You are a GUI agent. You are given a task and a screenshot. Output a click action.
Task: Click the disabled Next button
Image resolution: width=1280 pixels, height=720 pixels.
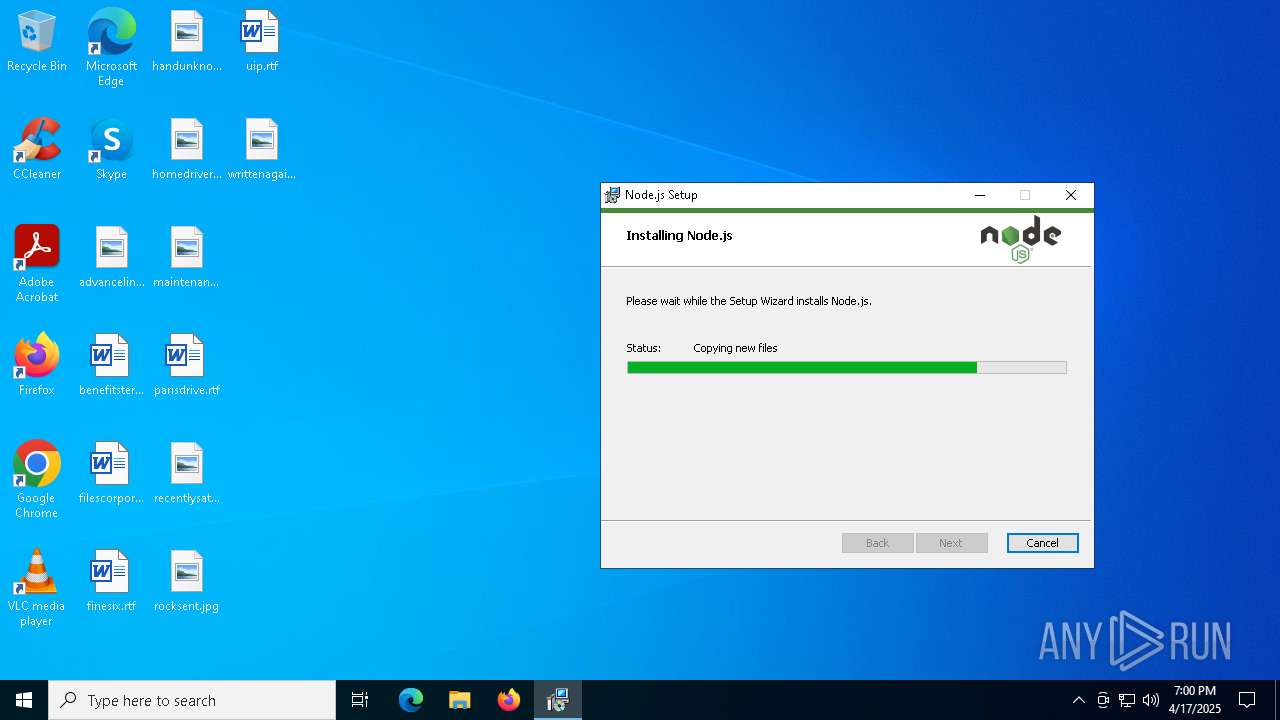(x=951, y=543)
